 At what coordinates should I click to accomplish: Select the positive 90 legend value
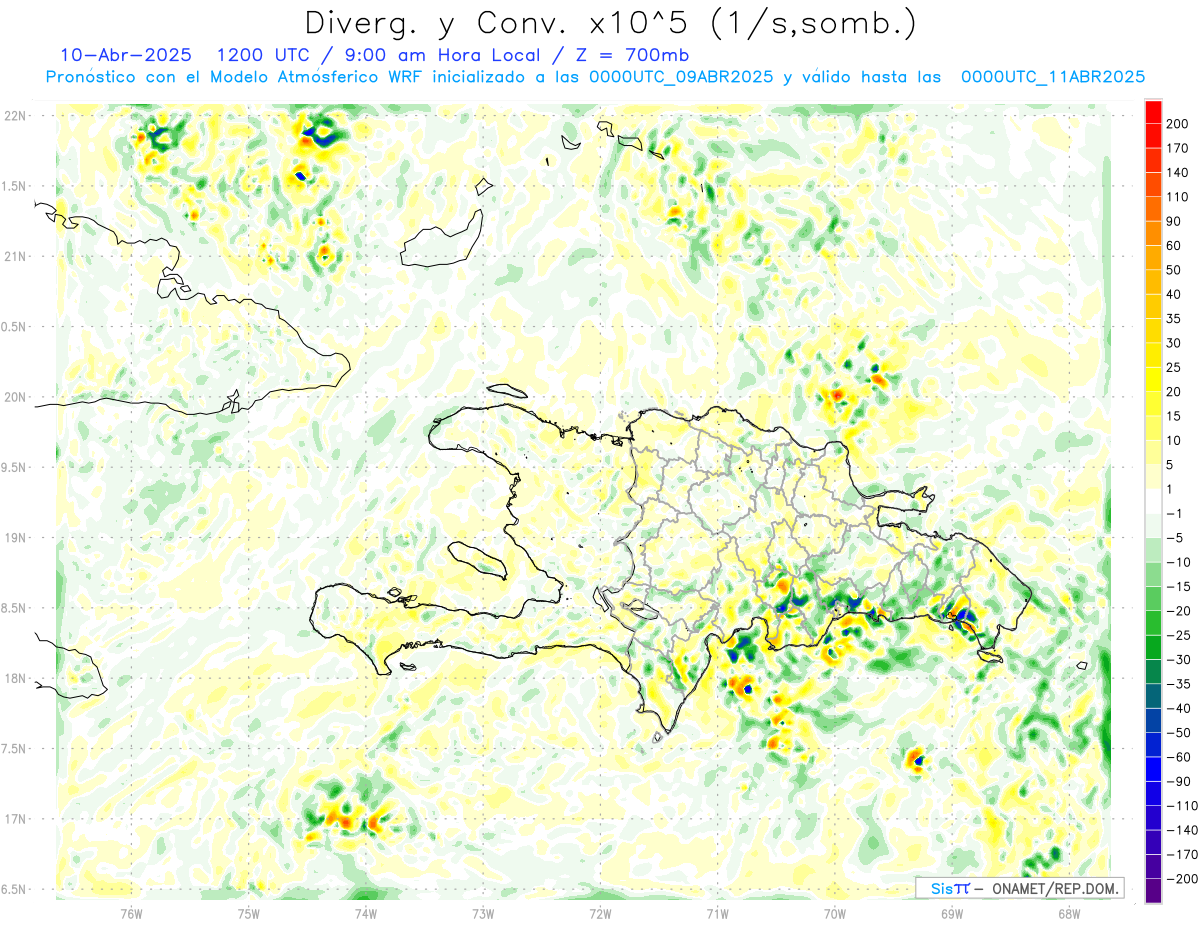[1174, 221]
